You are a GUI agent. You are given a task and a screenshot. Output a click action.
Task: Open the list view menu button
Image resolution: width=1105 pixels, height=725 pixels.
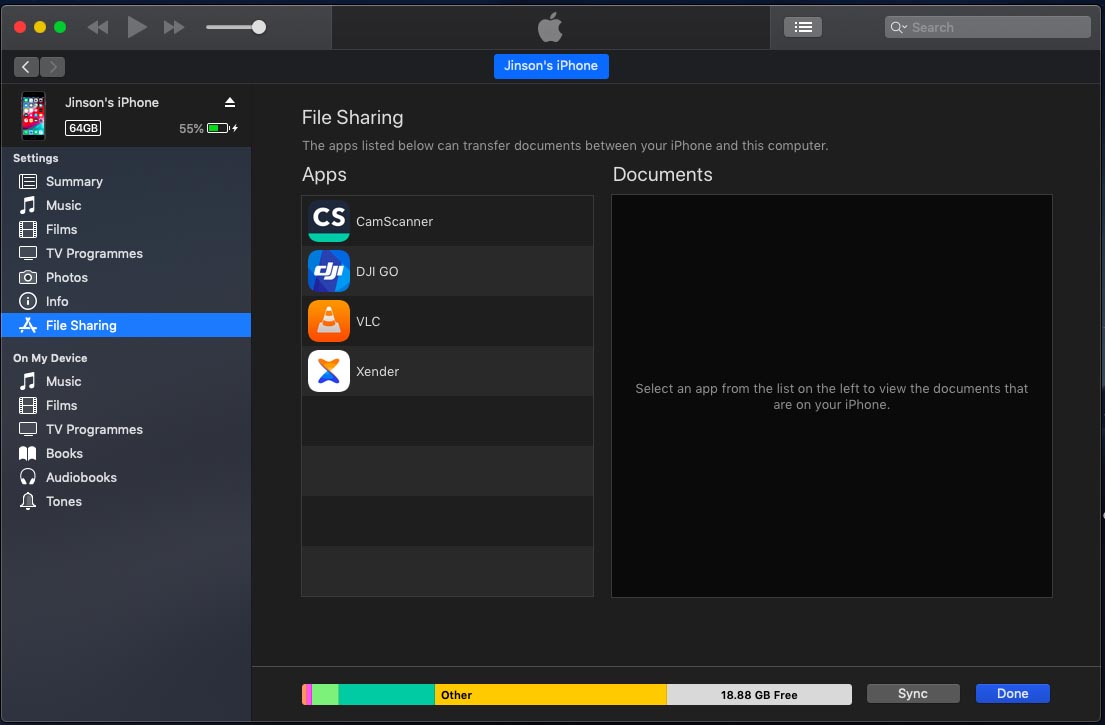click(803, 27)
